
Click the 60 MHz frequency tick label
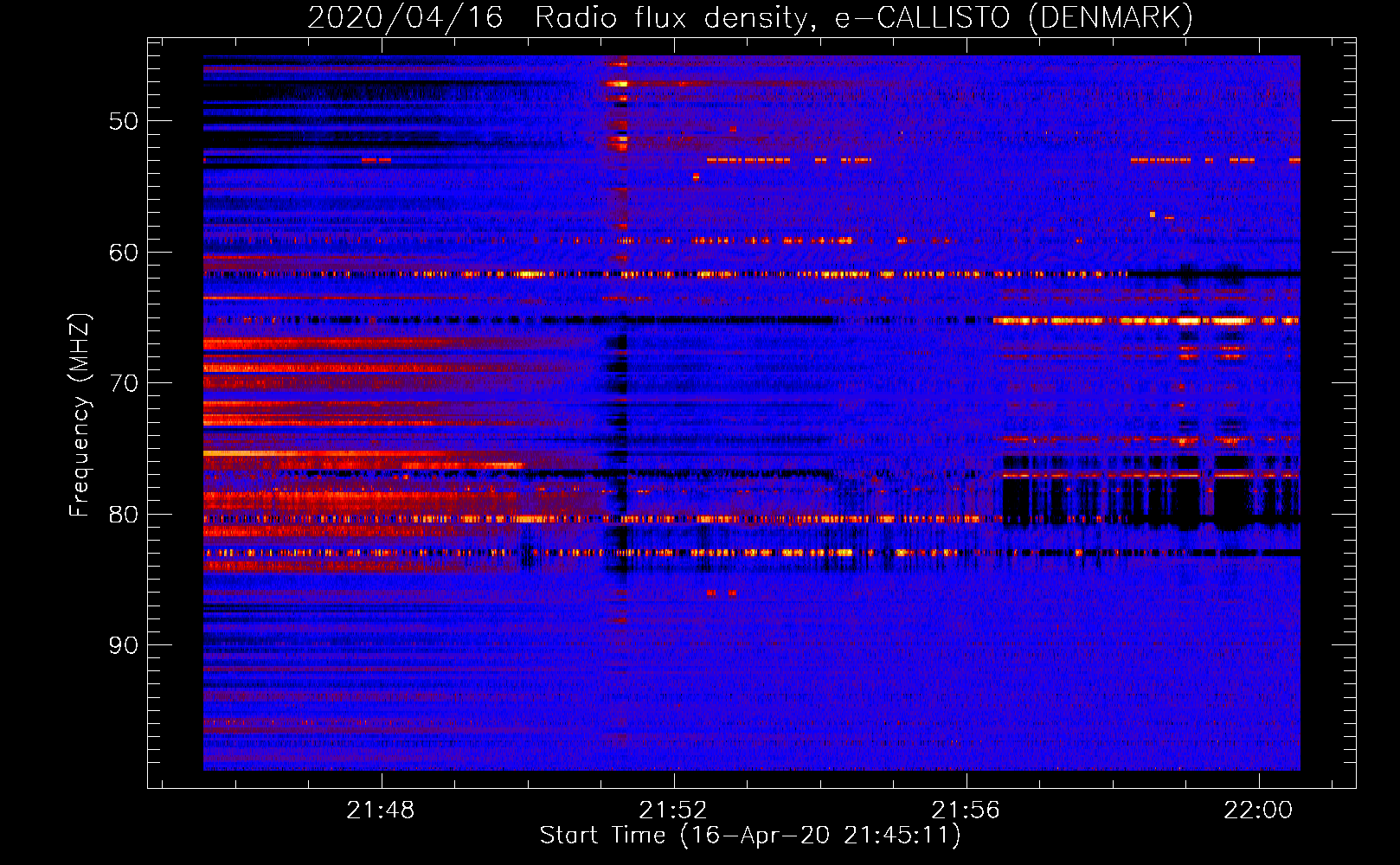[124, 253]
